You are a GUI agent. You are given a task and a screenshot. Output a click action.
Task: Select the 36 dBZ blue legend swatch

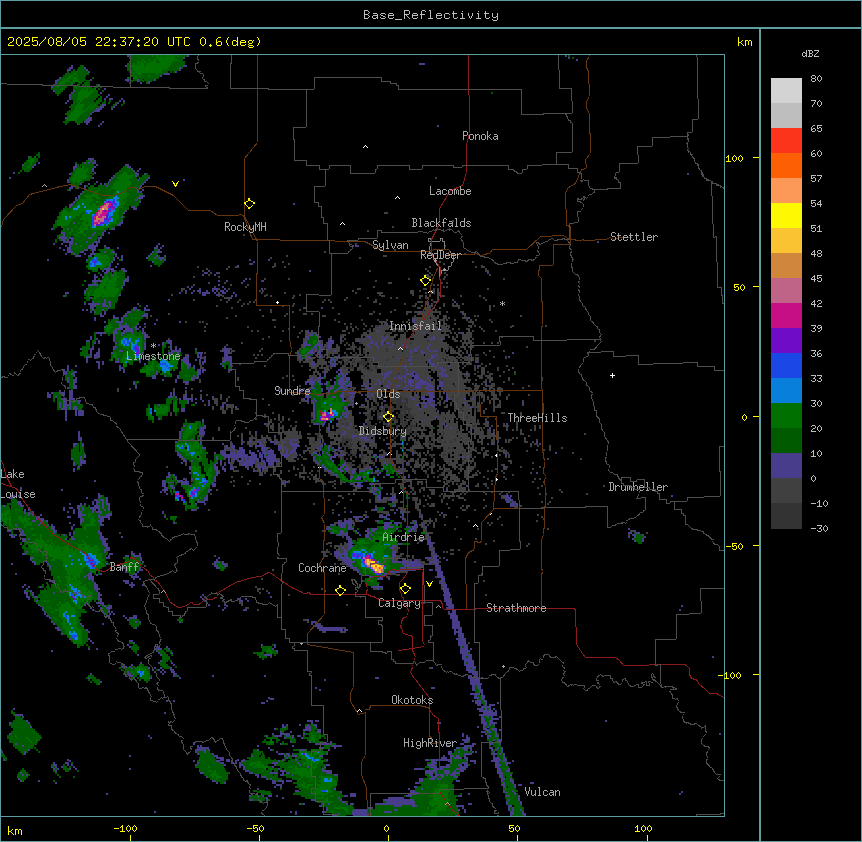(786, 365)
